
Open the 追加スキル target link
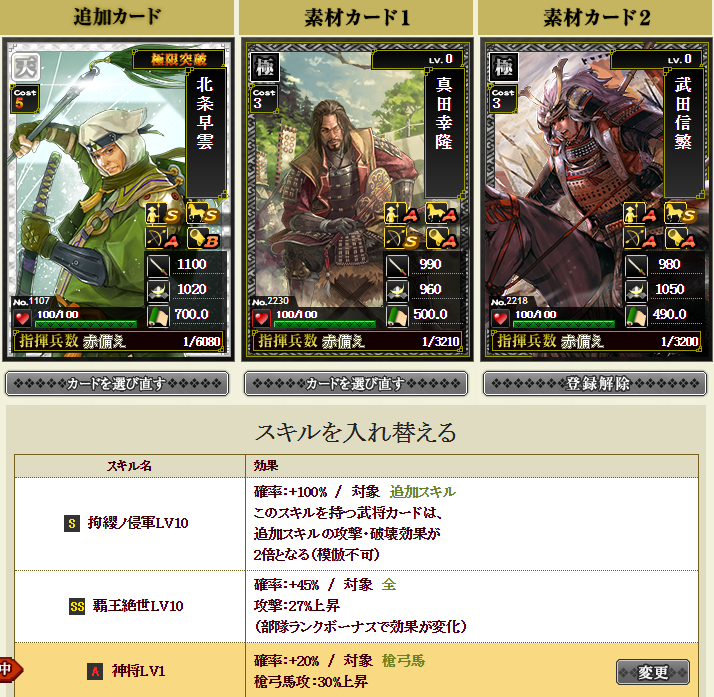[422, 492]
